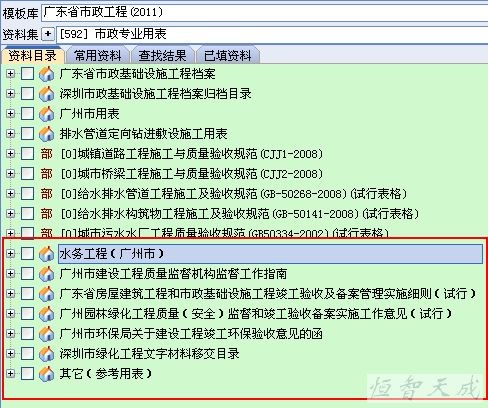This screenshot has height=408, width=488.
Task: Click house icon of 排水管道定向钻进敷设施工用表
Action: (x=46, y=134)
